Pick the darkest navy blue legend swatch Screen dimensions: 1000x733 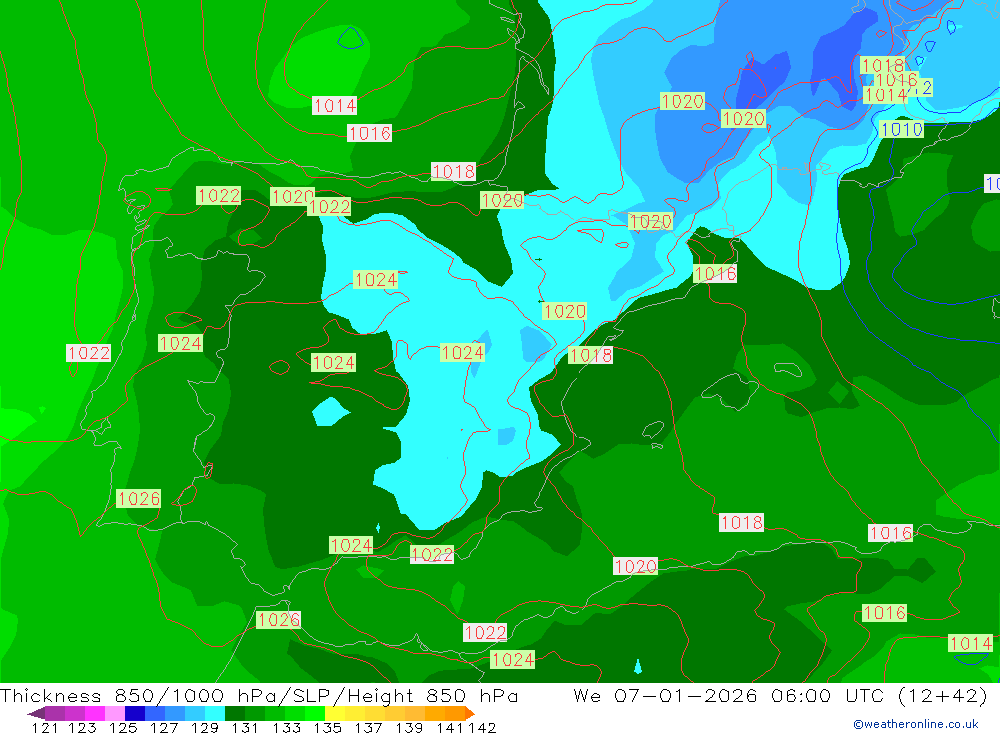pyautogui.click(x=135, y=713)
